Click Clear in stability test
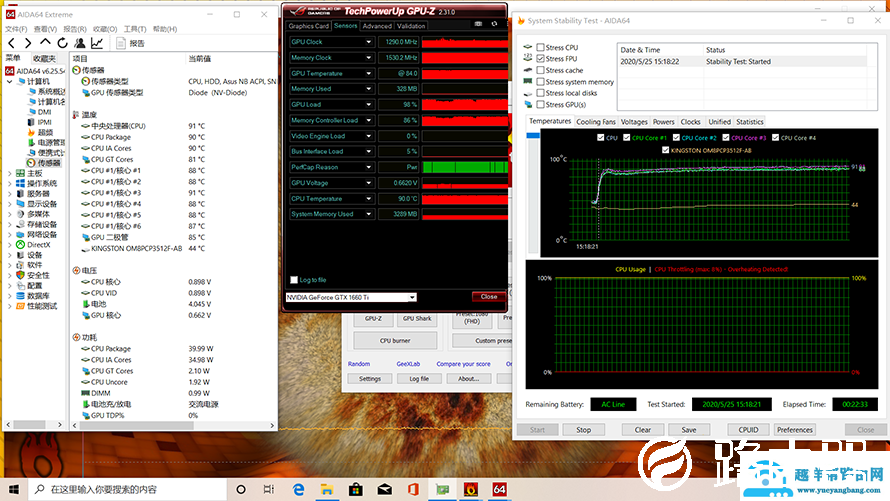890x501 pixels. pyautogui.click(x=643, y=430)
